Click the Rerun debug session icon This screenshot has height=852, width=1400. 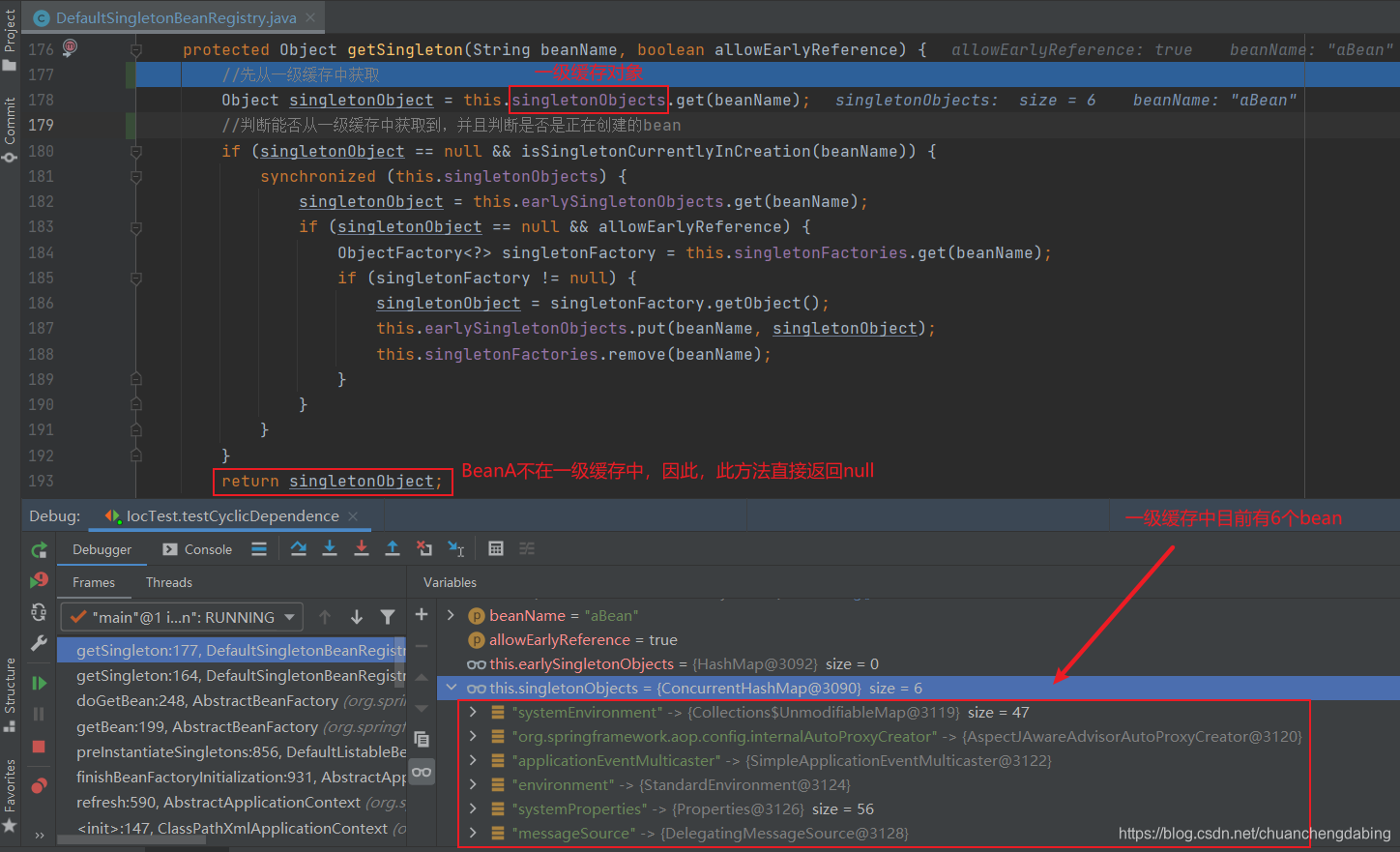39,550
